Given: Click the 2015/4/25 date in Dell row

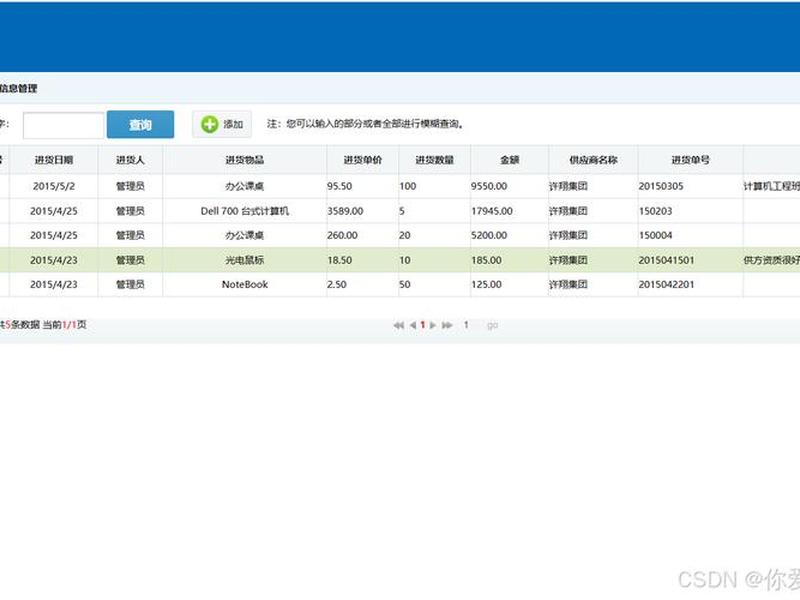Looking at the screenshot, I should (54, 211).
